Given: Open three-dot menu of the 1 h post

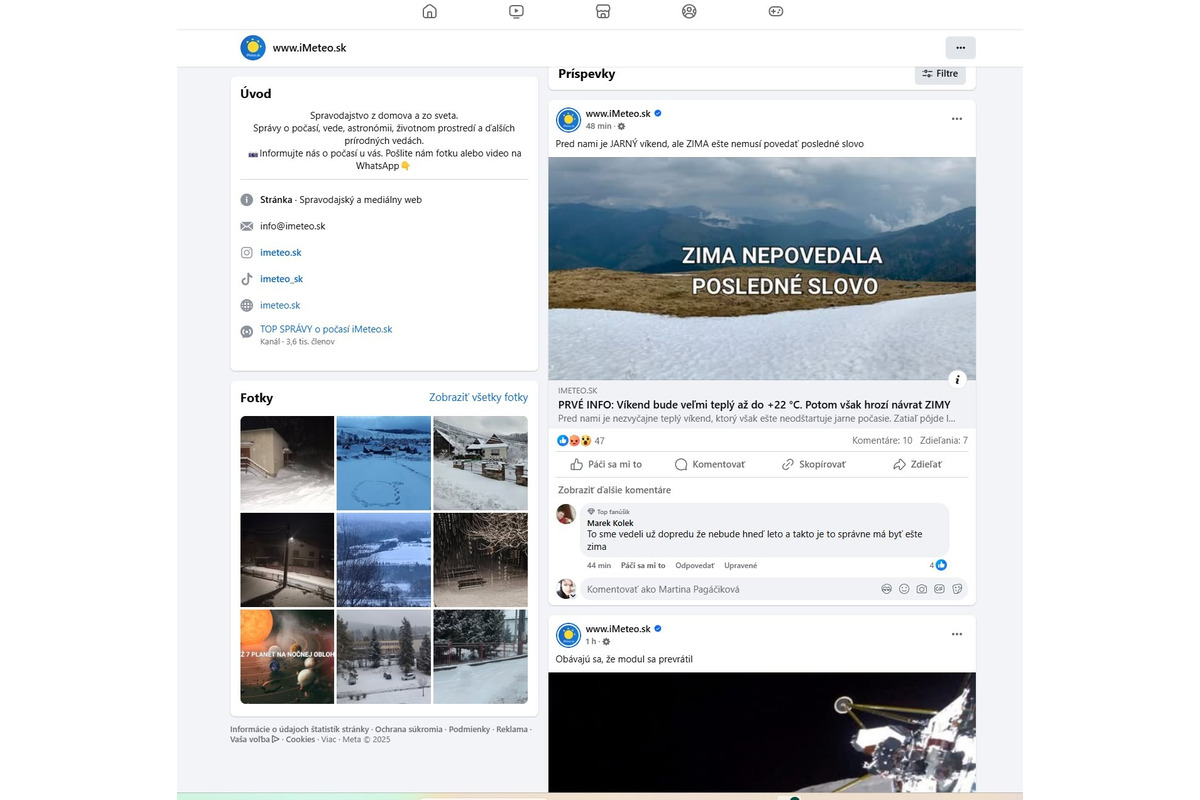Looking at the screenshot, I should tap(957, 634).
